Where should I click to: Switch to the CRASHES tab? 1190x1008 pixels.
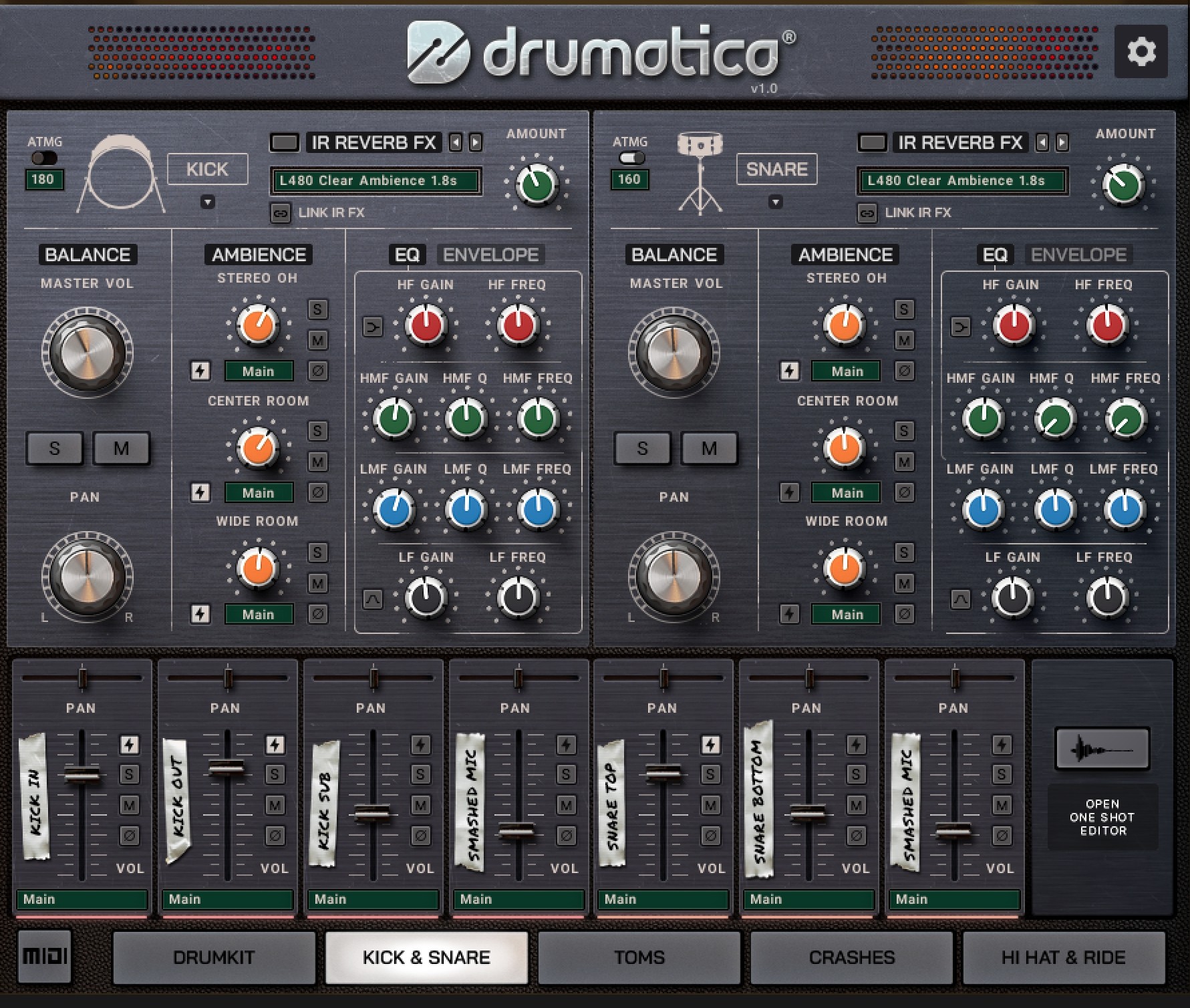point(852,957)
